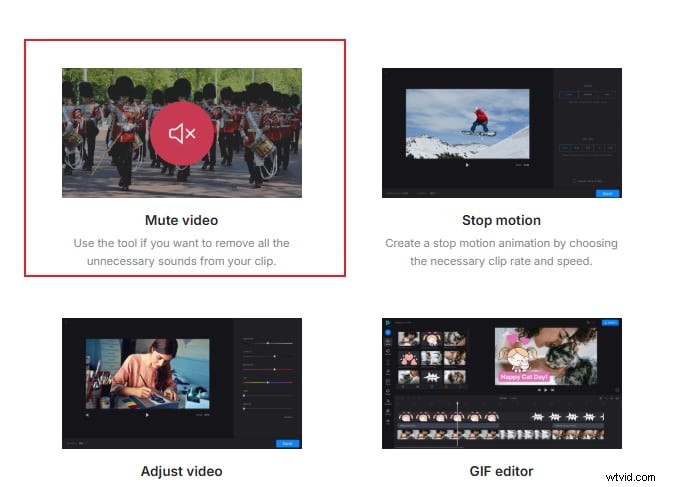Click the pink hearts sticker in GIF editor
Screen dimensions: 675x487
[x=408, y=358]
